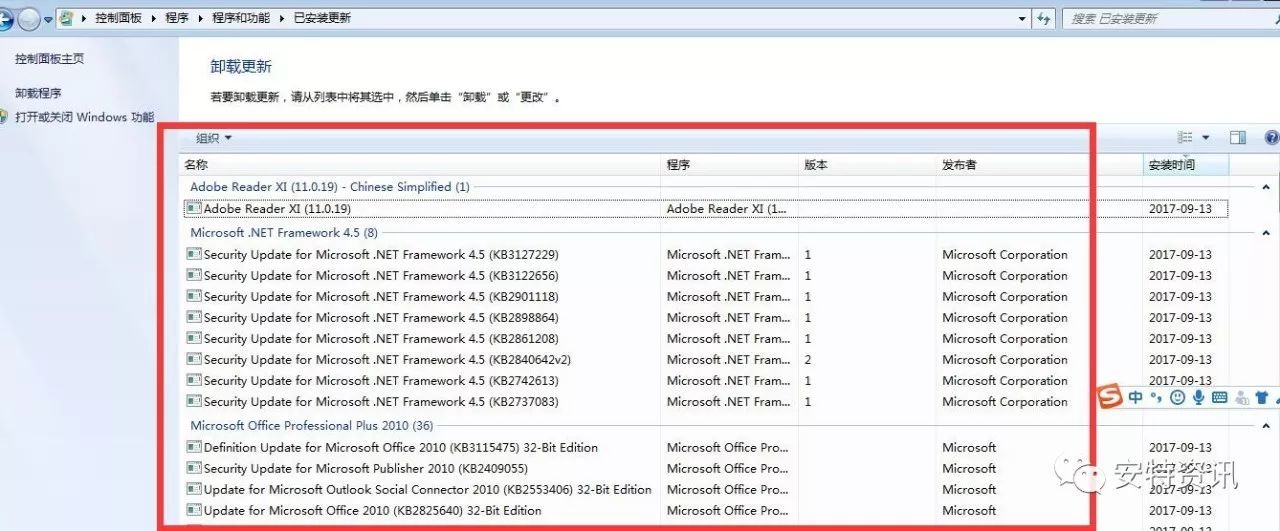Select the update KB2840642v2 row

click(x=706, y=359)
